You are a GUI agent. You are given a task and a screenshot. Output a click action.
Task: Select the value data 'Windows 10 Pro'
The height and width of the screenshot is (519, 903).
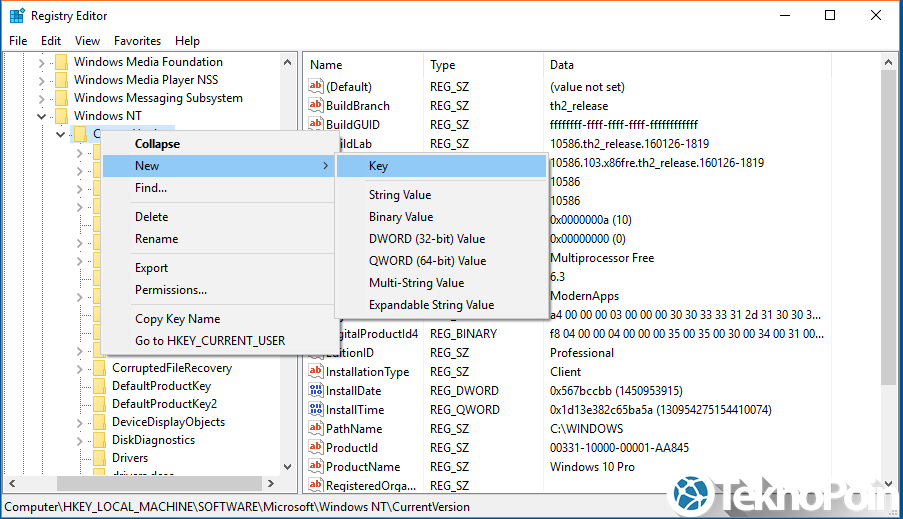[x=592, y=467]
